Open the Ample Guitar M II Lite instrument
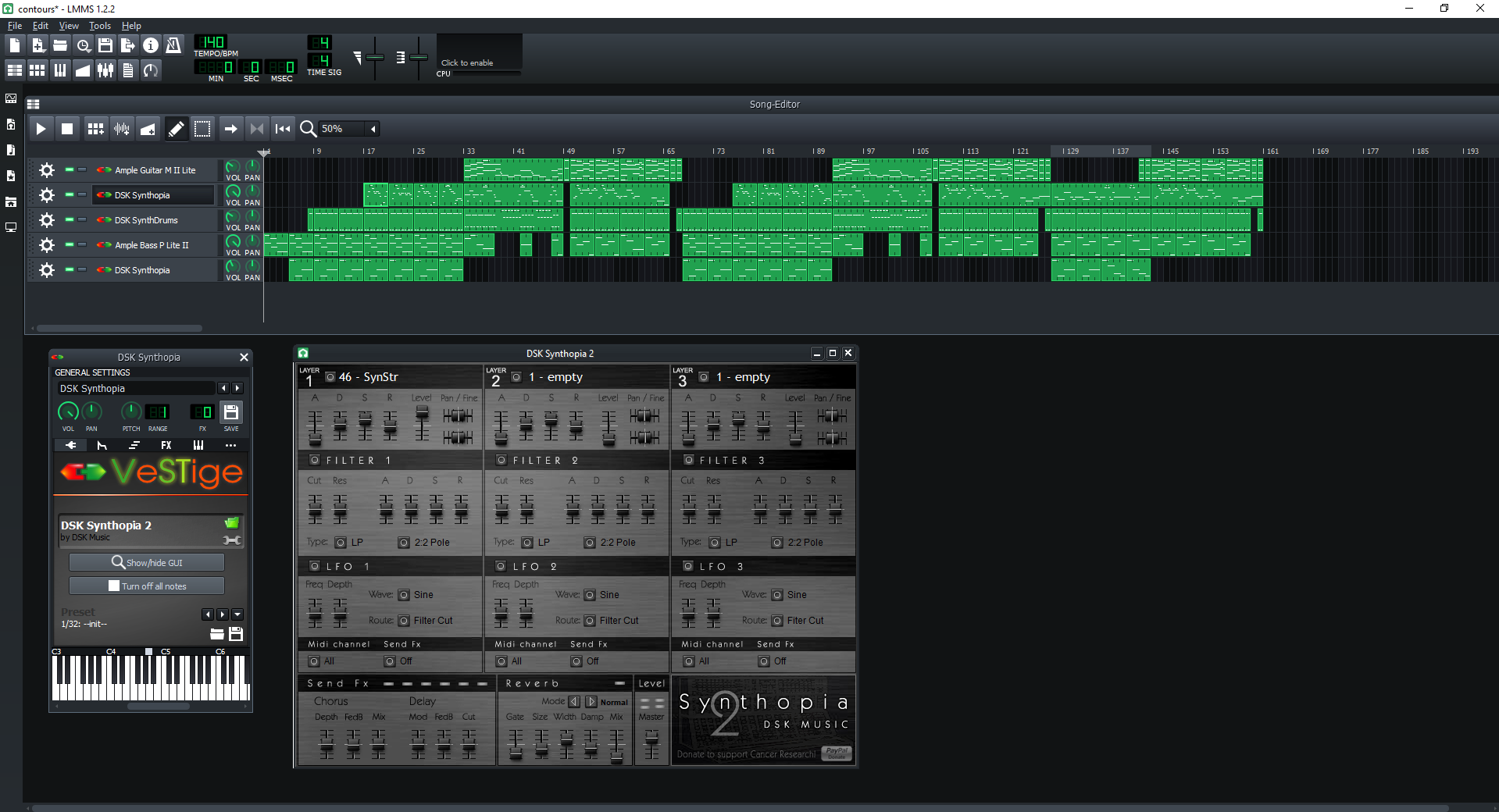The height and width of the screenshot is (812, 1499). pyautogui.click(x=153, y=170)
